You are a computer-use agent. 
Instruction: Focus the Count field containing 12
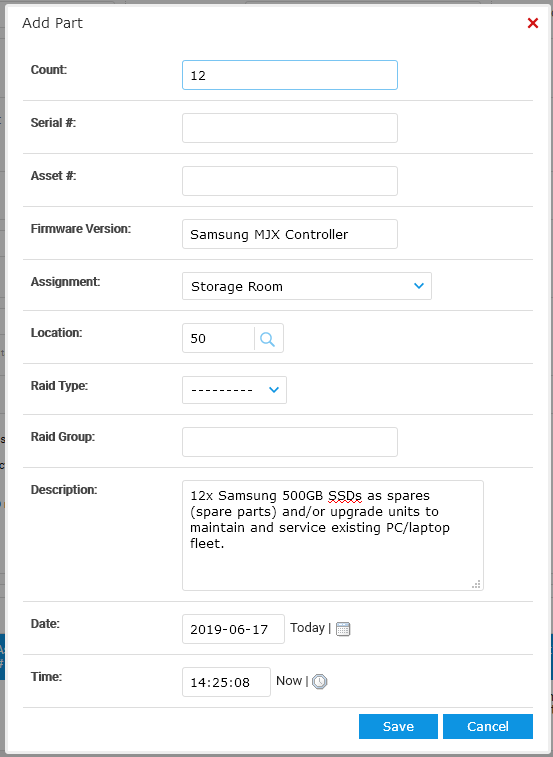[290, 75]
